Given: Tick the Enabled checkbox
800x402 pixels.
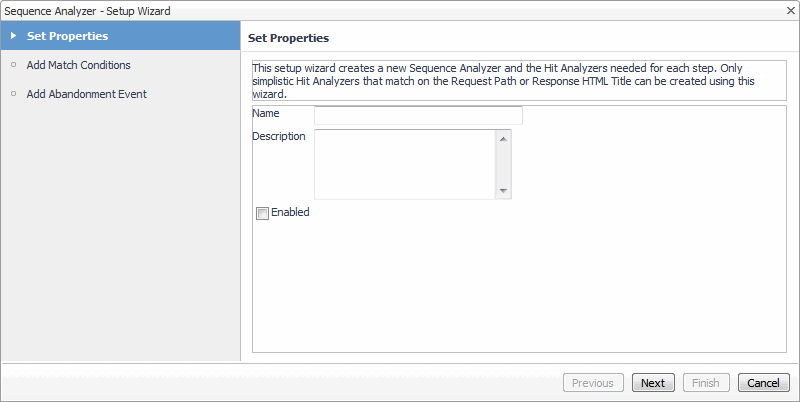Looking at the screenshot, I should coord(263,213).
